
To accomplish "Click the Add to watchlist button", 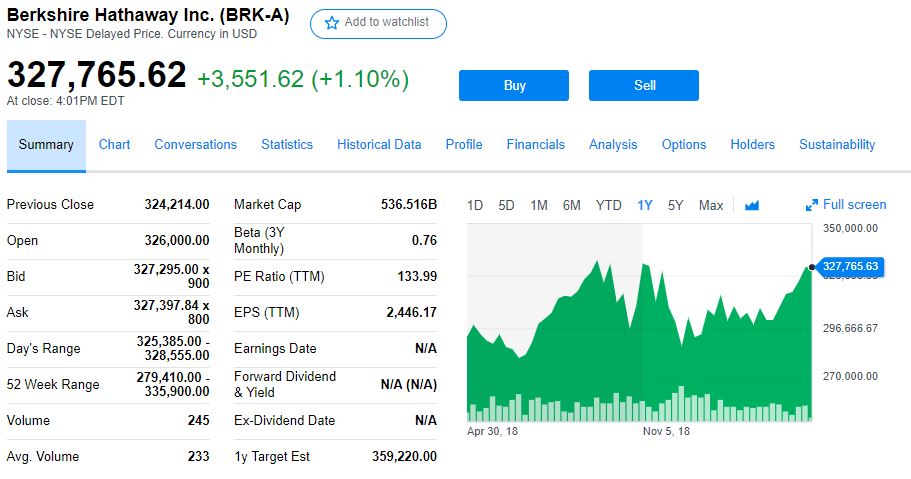I will pos(378,23).
